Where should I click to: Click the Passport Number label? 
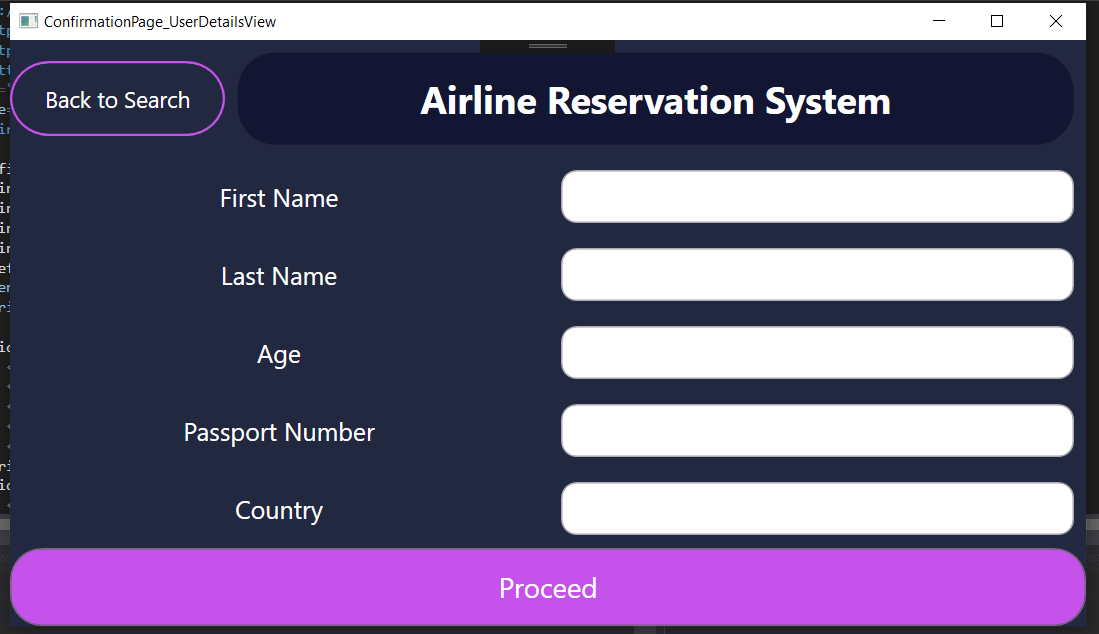point(278,432)
